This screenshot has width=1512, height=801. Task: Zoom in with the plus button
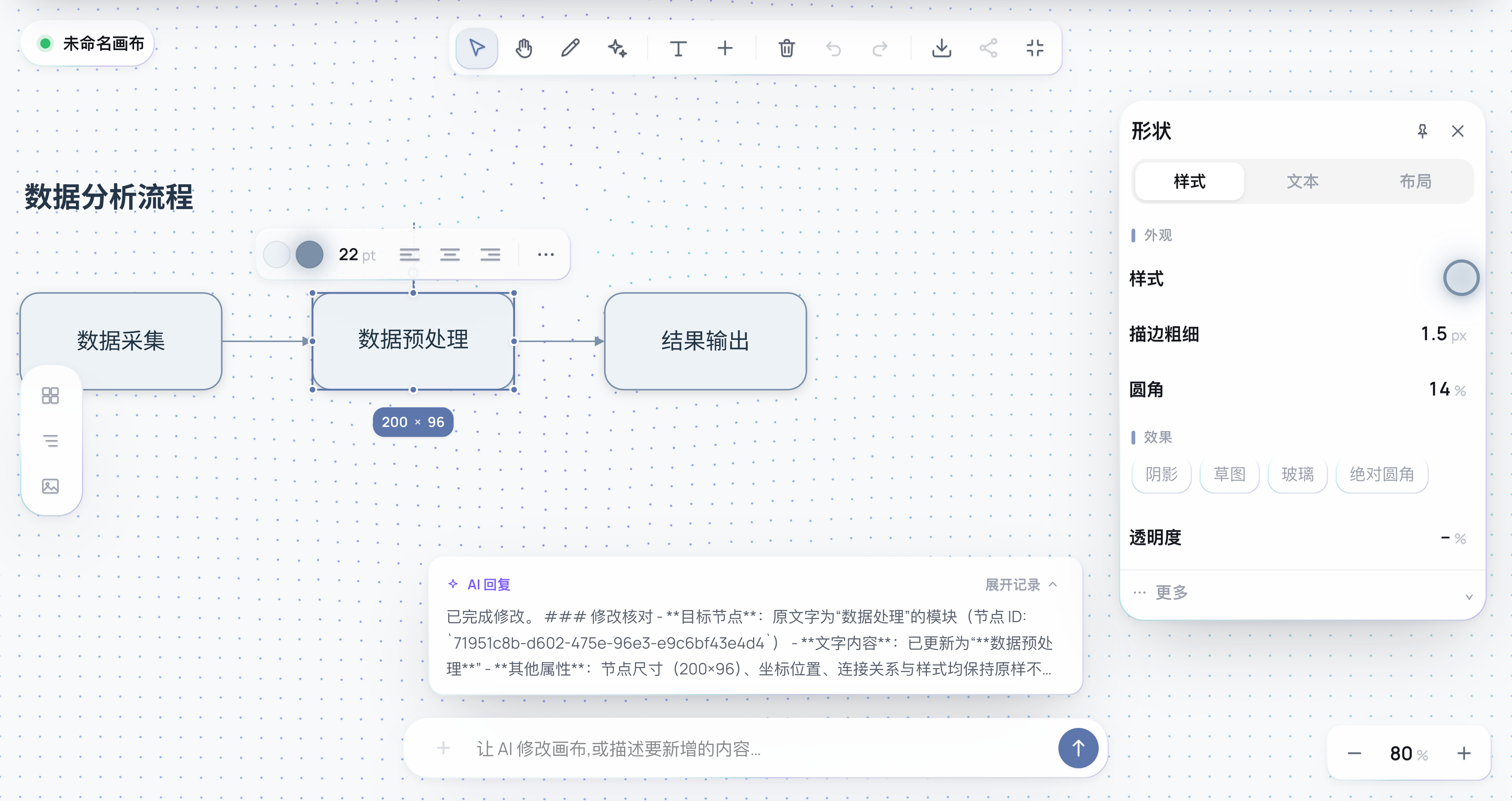(x=1464, y=753)
